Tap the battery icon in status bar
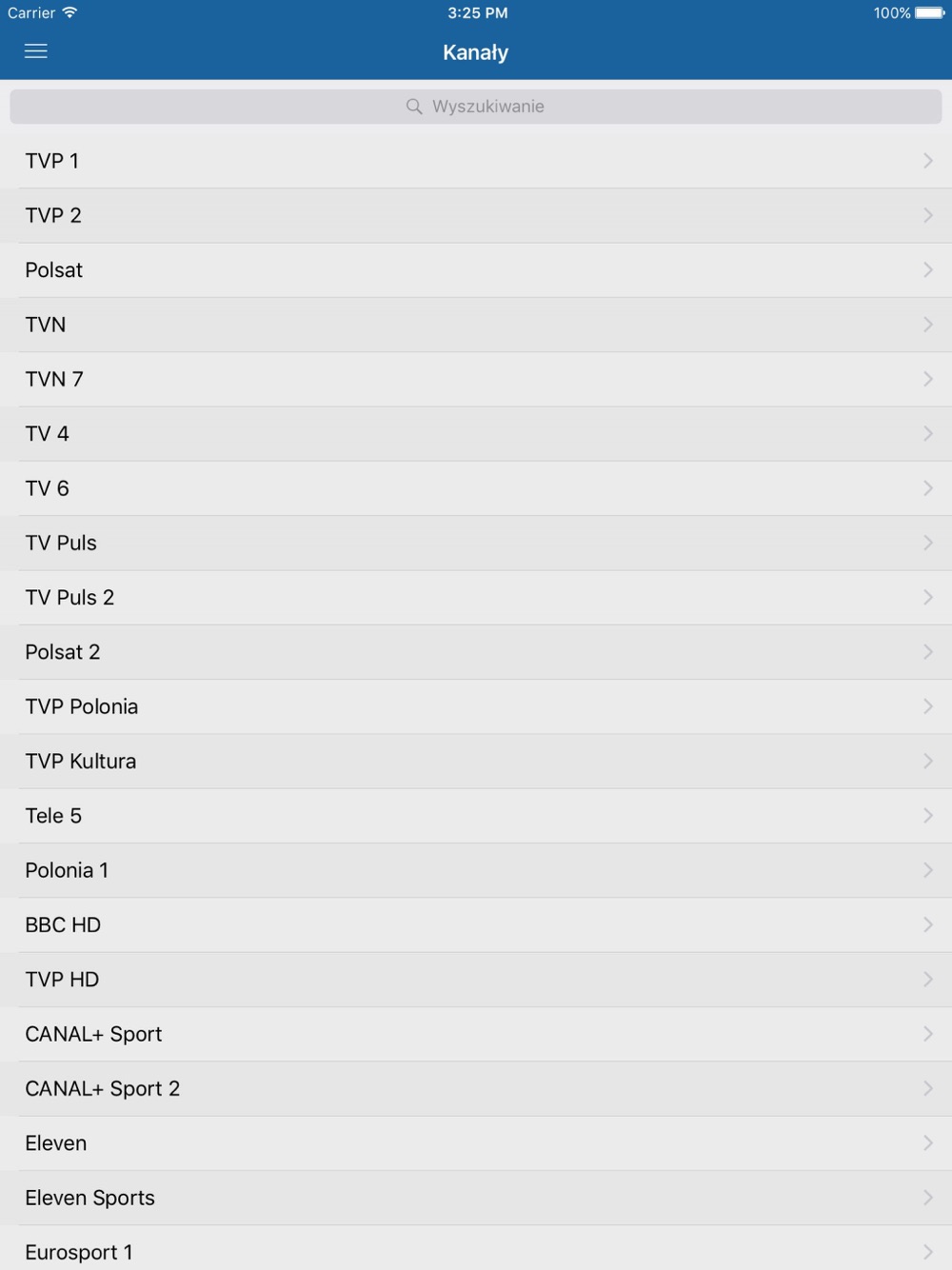 pyautogui.click(x=930, y=13)
